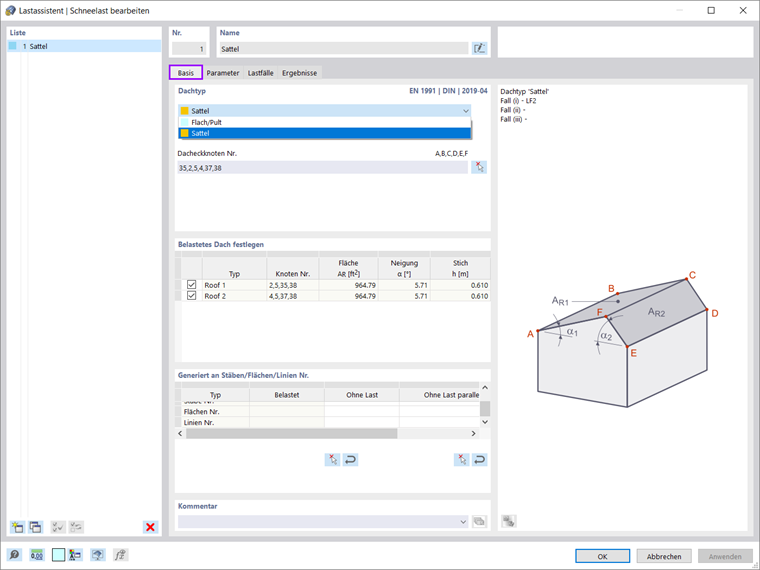This screenshot has width=760, height=570.
Task: Click the Nr. field showing 1
Action: (189, 48)
